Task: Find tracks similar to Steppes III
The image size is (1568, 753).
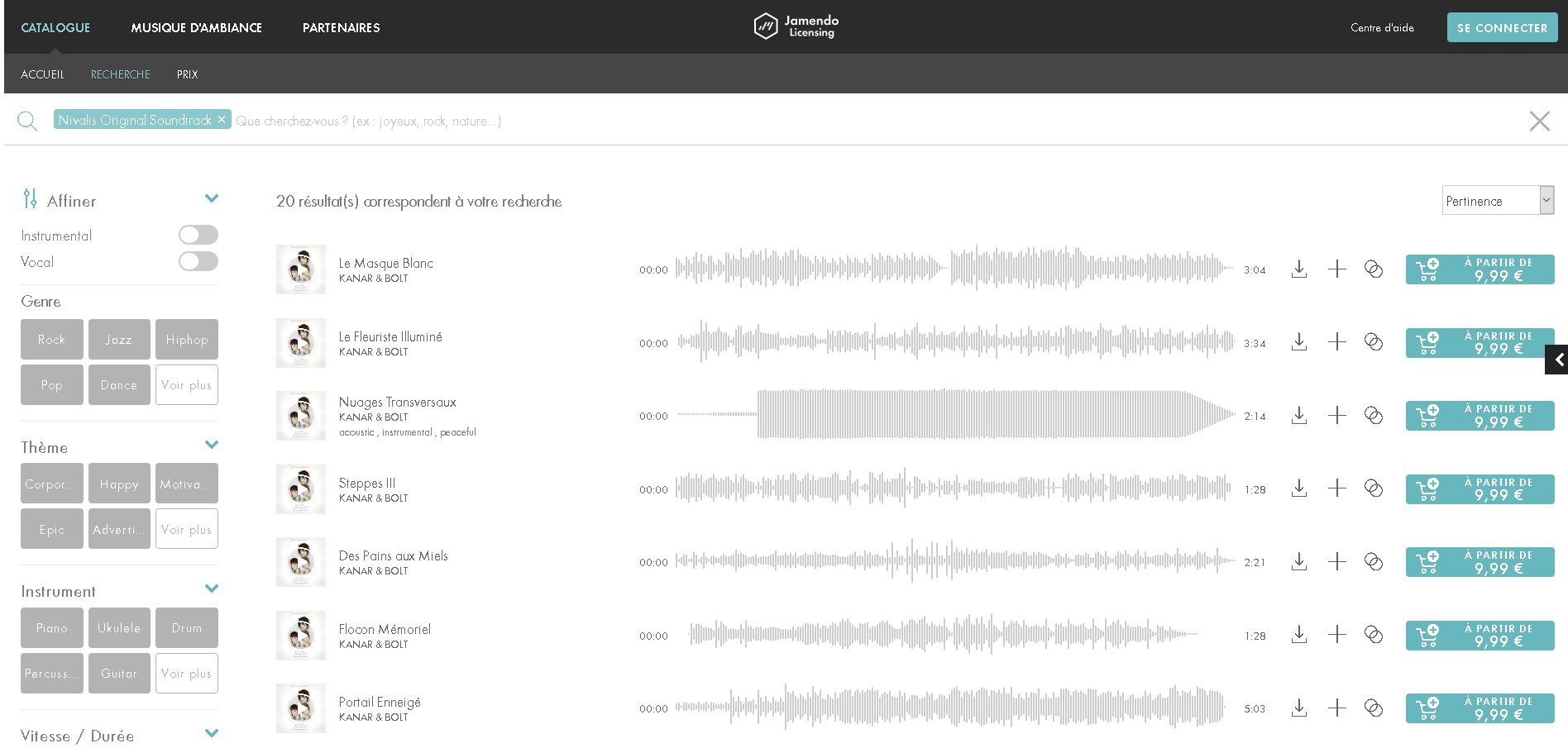Action: [x=1374, y=488]
